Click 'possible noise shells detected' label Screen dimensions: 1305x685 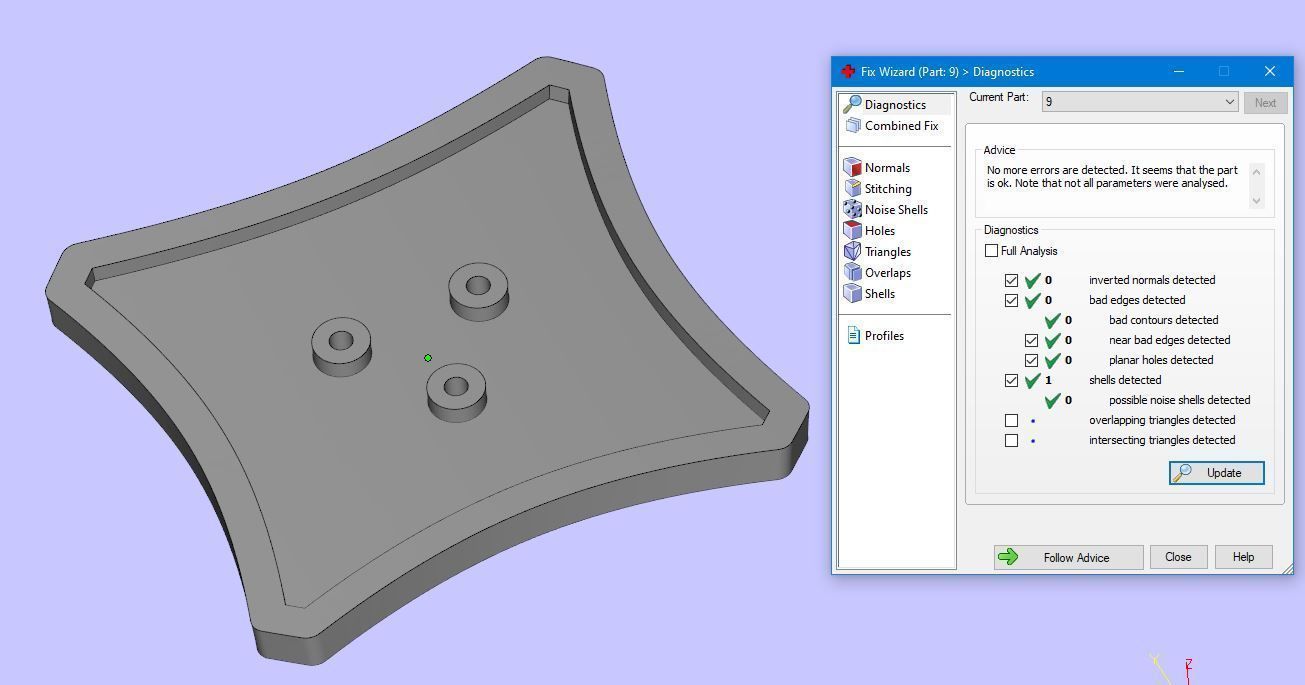(x=1179, y=400)
